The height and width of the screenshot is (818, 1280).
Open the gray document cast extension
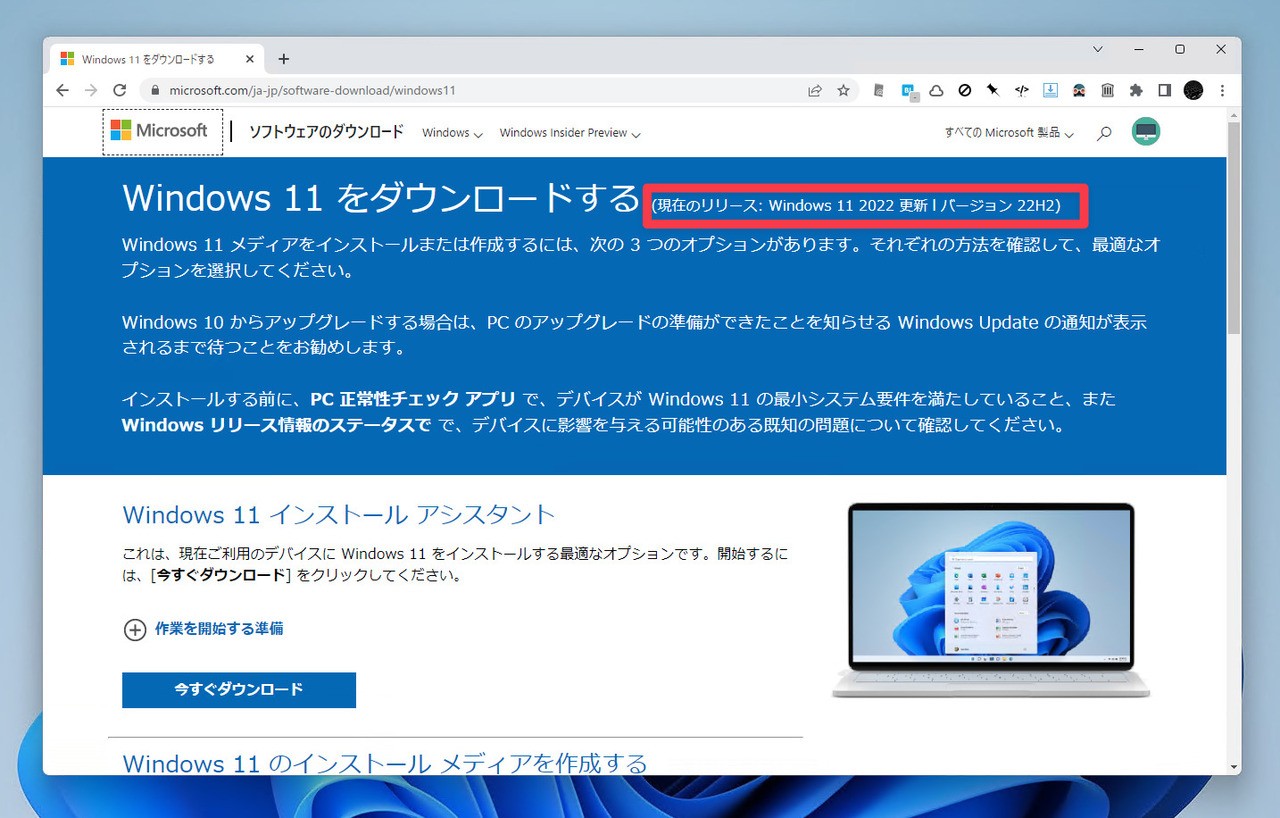(879, 90)
